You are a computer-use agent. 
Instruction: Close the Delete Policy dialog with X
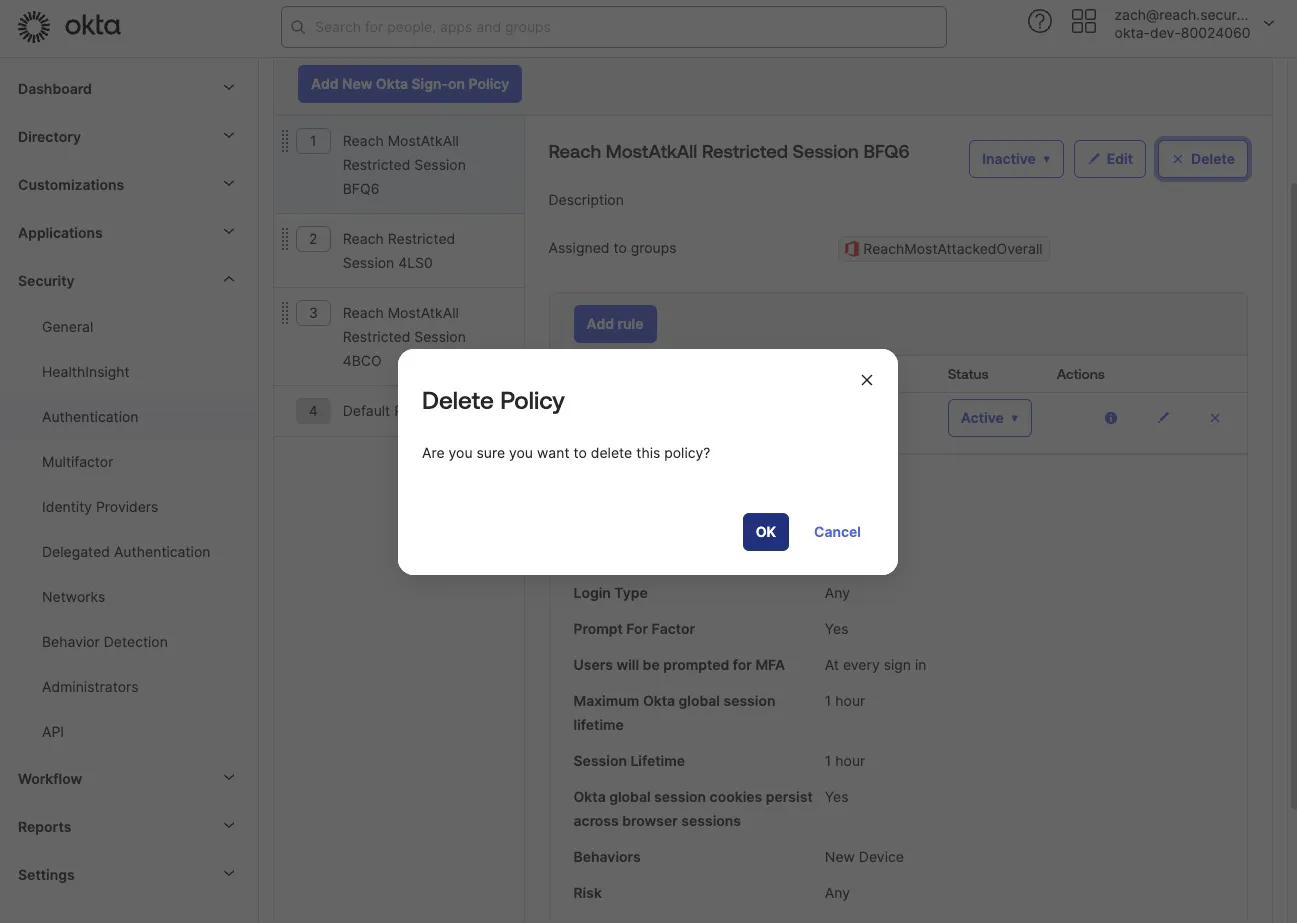[867, 380]
